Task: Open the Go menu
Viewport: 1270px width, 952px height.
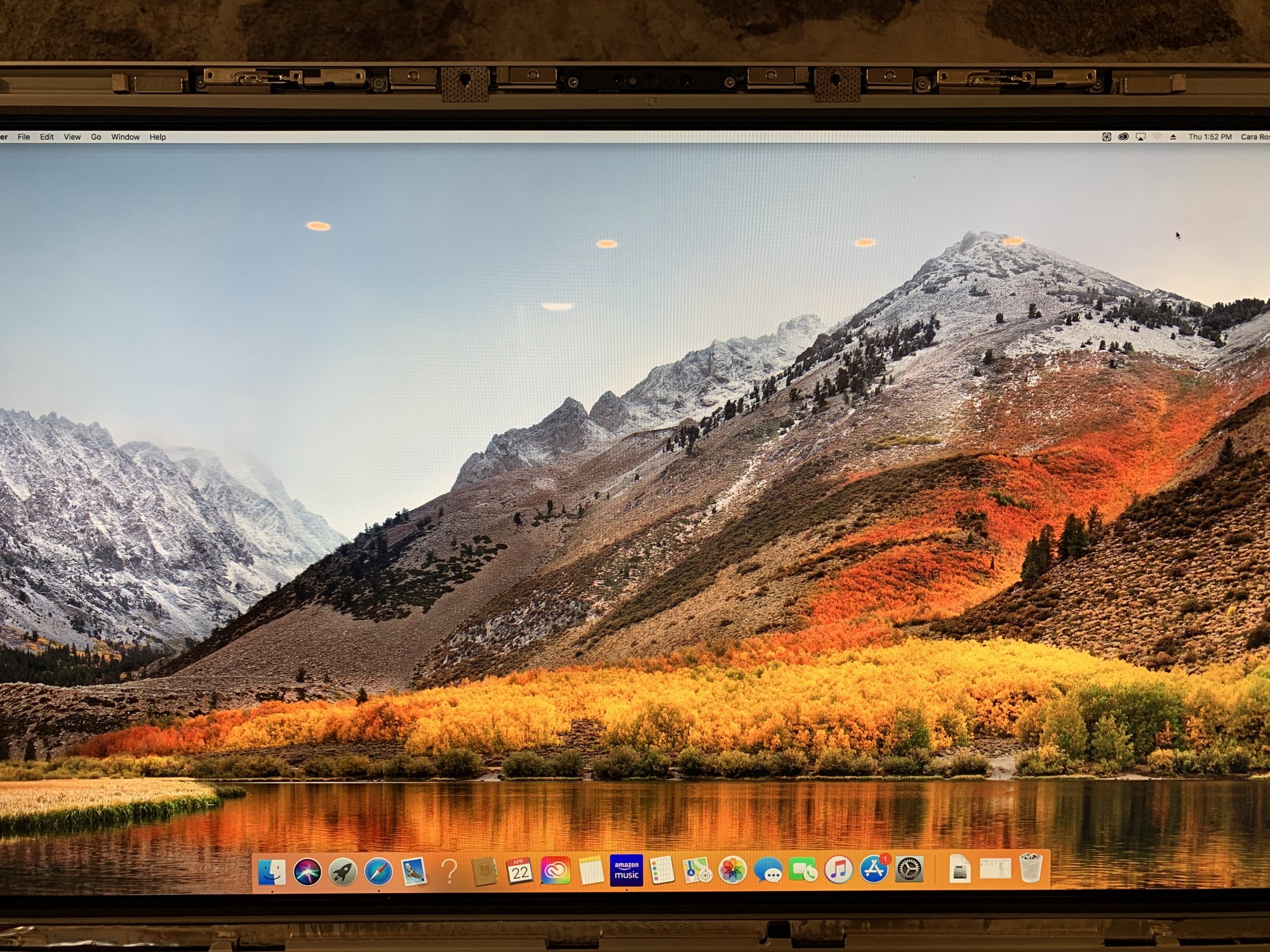Action: (96, 137)
